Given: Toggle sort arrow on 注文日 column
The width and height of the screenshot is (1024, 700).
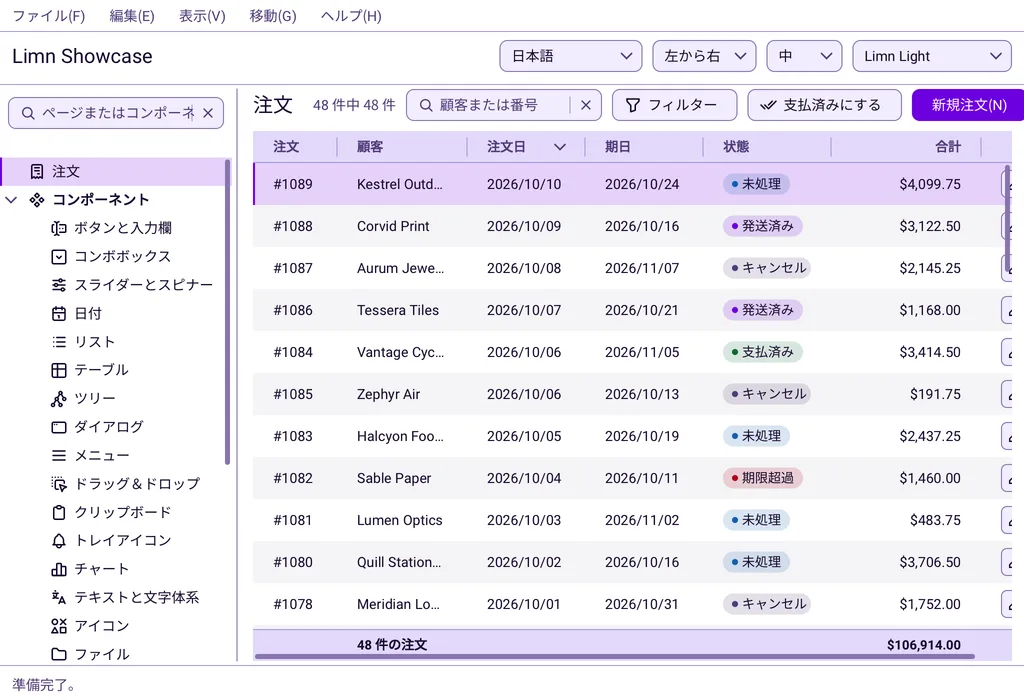Looking at the screenshot, I should [x=560, y=147].
